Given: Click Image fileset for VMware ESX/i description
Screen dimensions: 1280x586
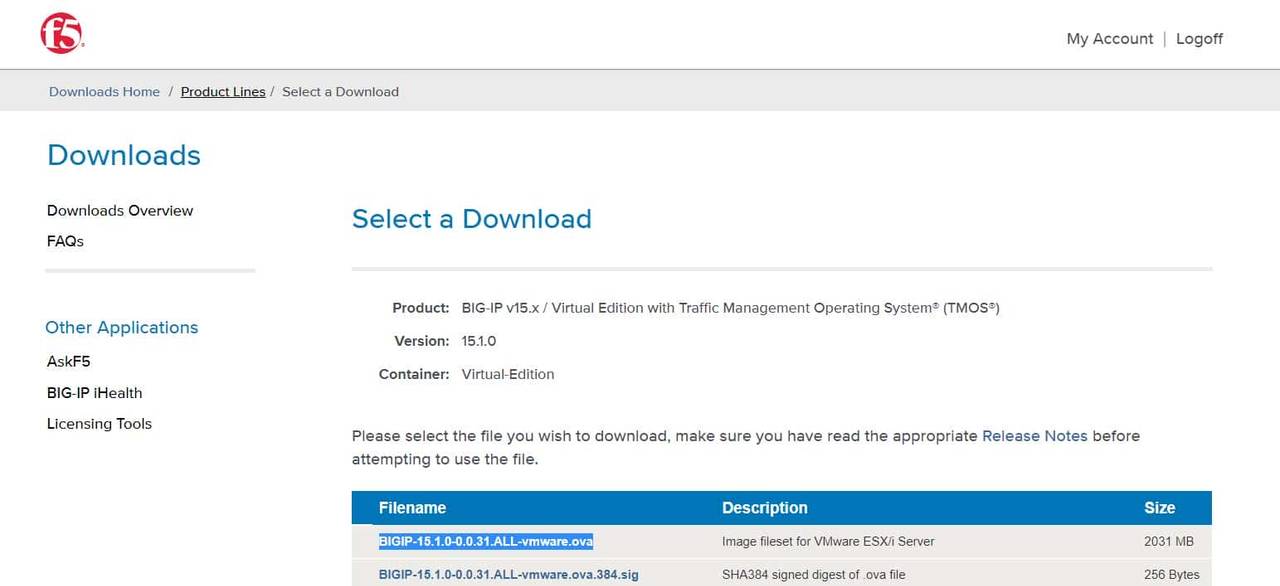Looking at the screenshot, I should pyautogui.click(x=828, y=542).
